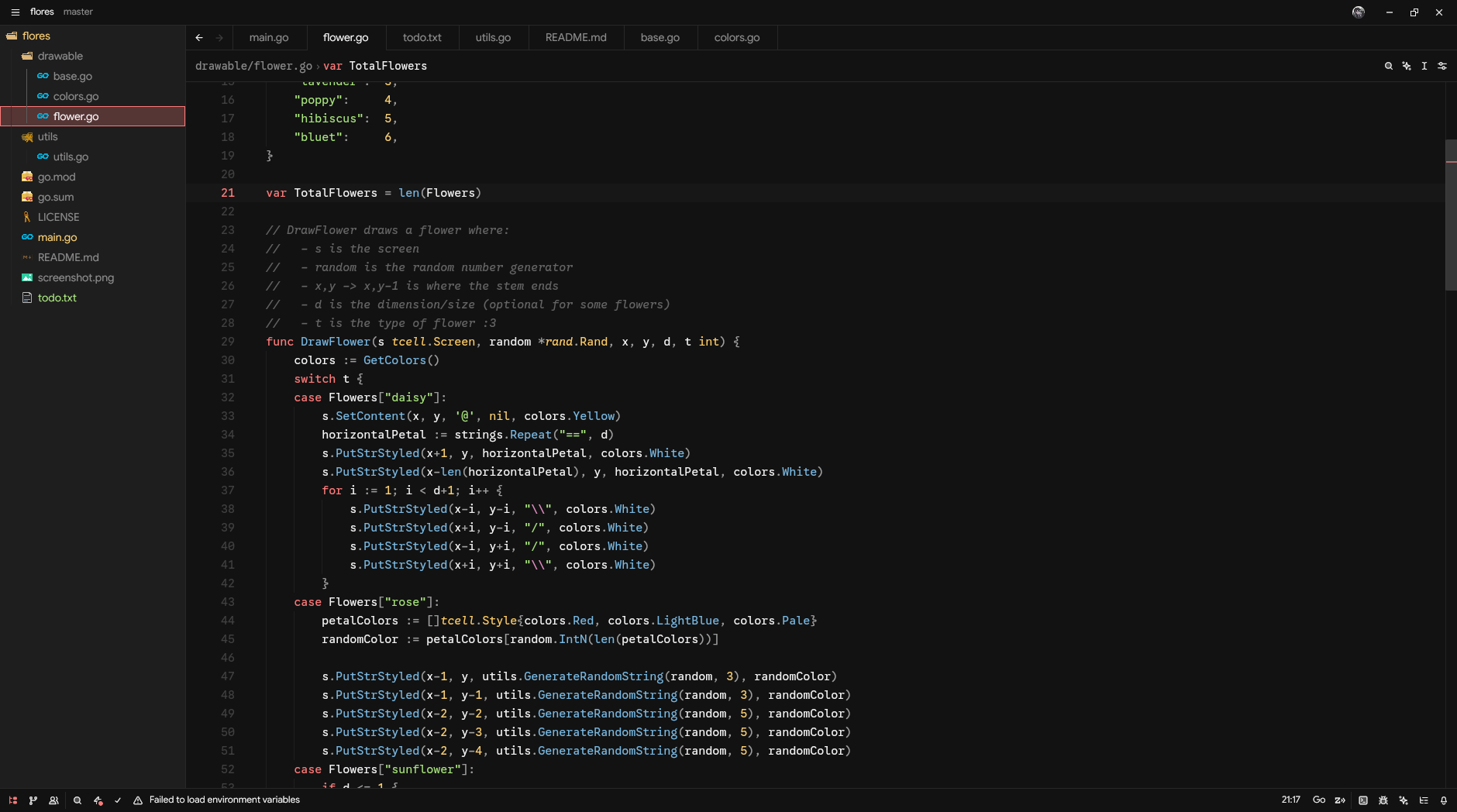Screen dimensions: 1457x812
Task: Open agent panel sparkle in status bar
Action: point(1404,800)
